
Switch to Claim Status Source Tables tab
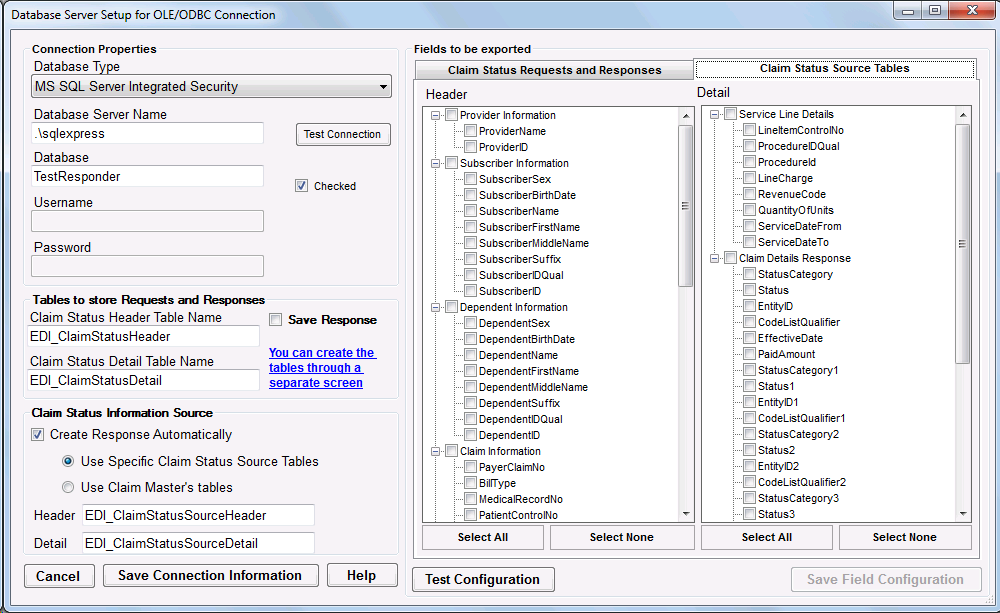point(834,69)
